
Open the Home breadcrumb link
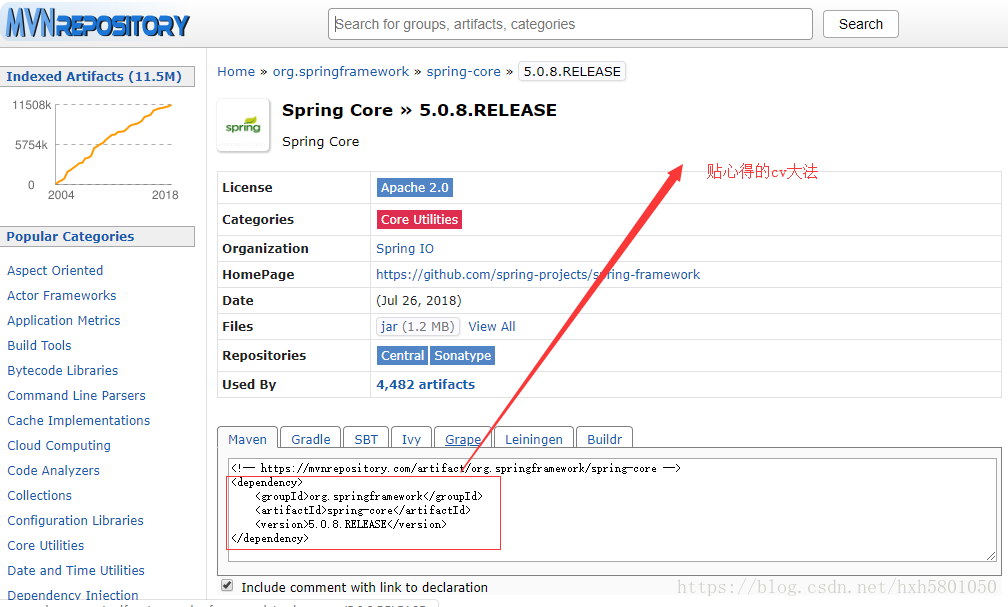pyautogui.click(x=236, y=71)
